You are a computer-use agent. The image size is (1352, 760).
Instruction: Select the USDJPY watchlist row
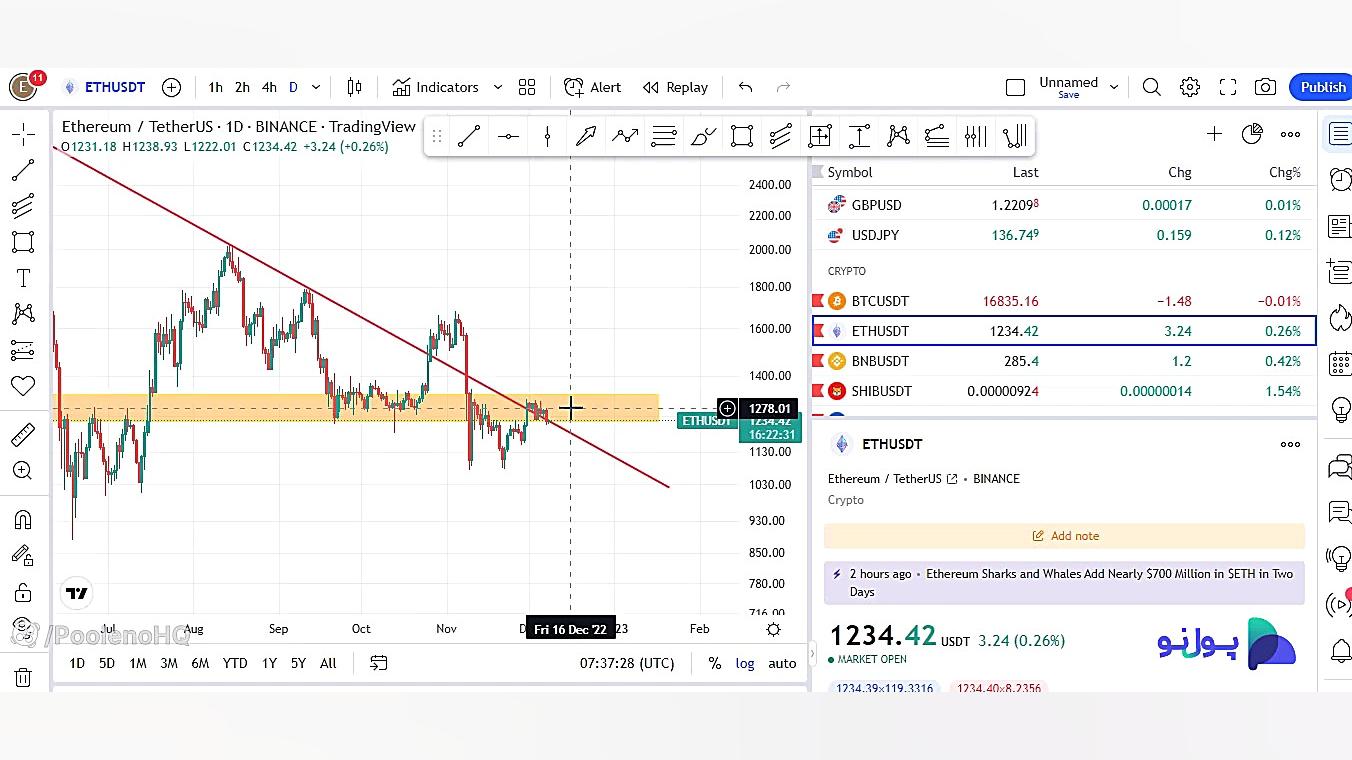1064,235
